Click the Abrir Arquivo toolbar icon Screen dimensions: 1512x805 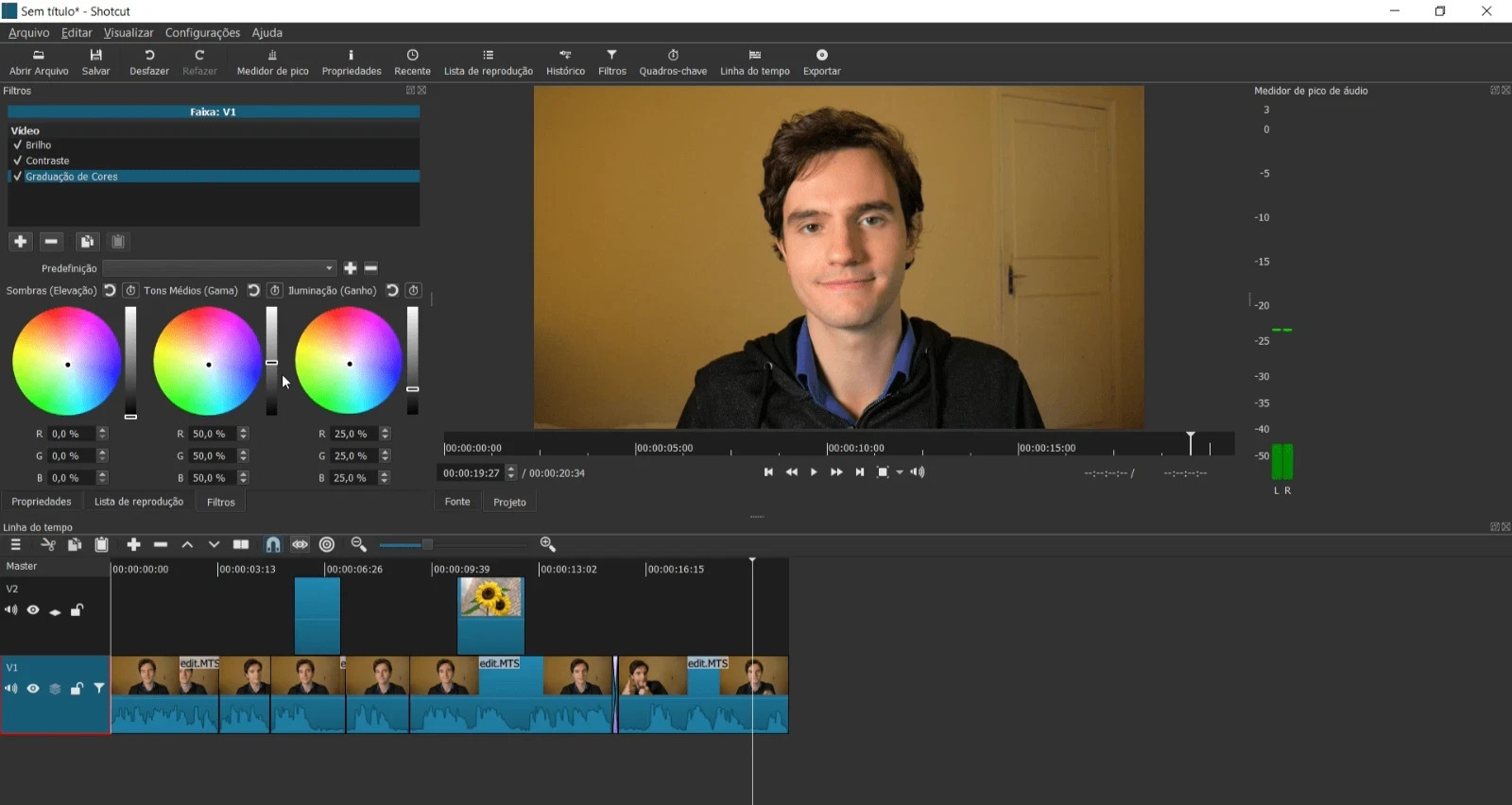[x=39, y=62]
